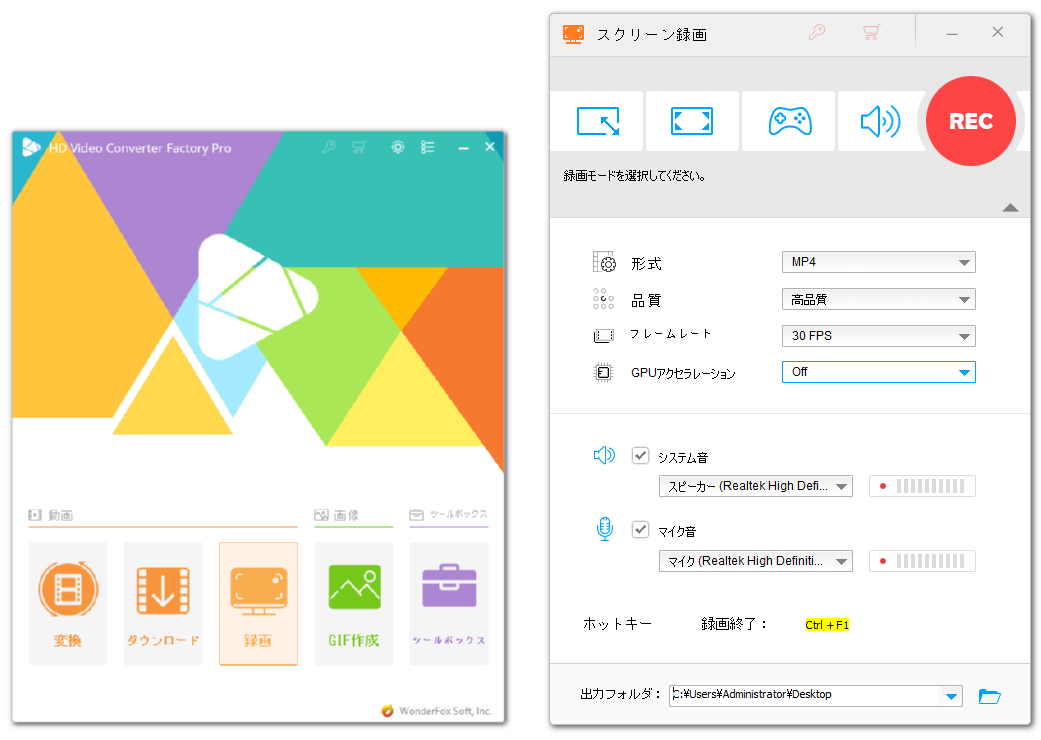Click the Ctrl + F1 hotkey field
The width and height of the screenshot is (1041, 740).
827,625
